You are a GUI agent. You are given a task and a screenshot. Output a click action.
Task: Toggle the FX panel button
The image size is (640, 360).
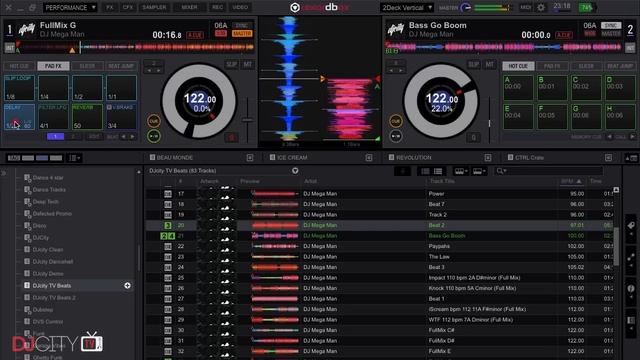(110, 7)
